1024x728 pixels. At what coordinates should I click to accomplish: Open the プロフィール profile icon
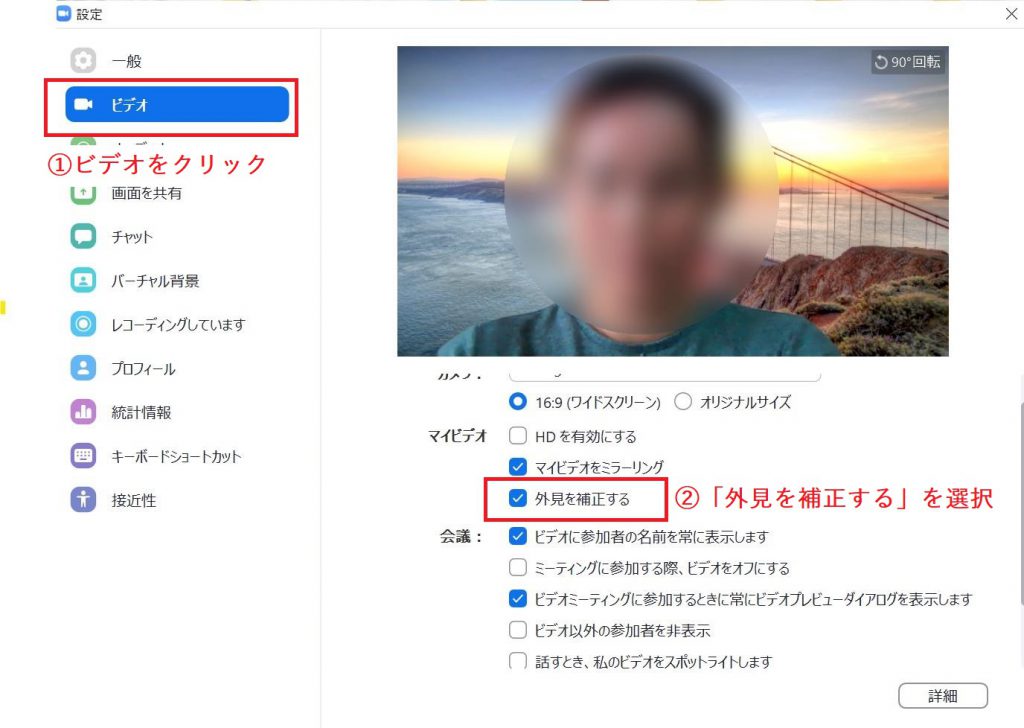[83, 368]
